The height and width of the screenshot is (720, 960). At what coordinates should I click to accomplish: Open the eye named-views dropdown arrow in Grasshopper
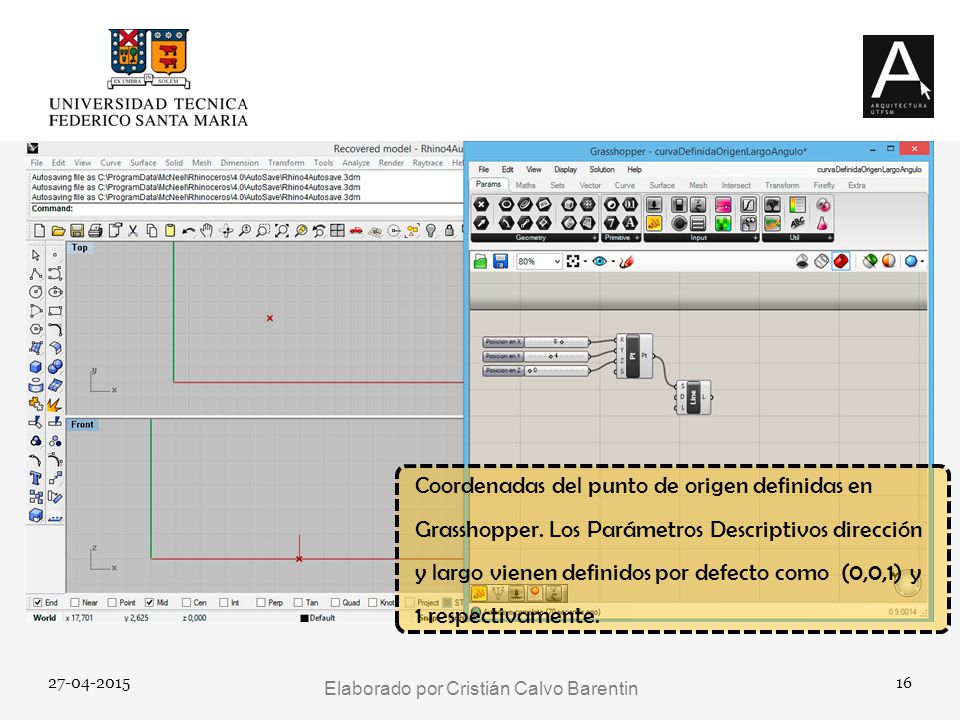[613, 261]
